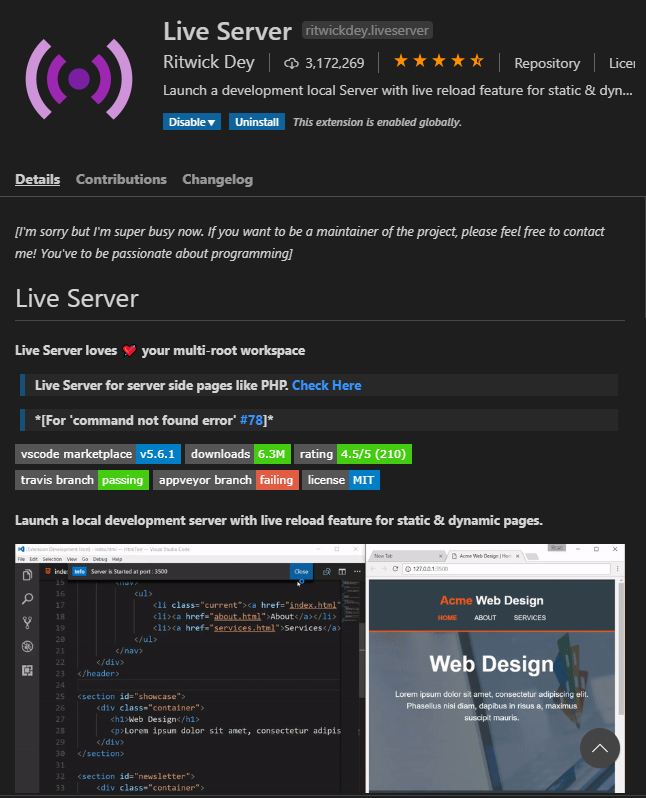
Task: Click the HOME nav link in the Acme preview
Action: pyautogui.click(x=447, y=617)
